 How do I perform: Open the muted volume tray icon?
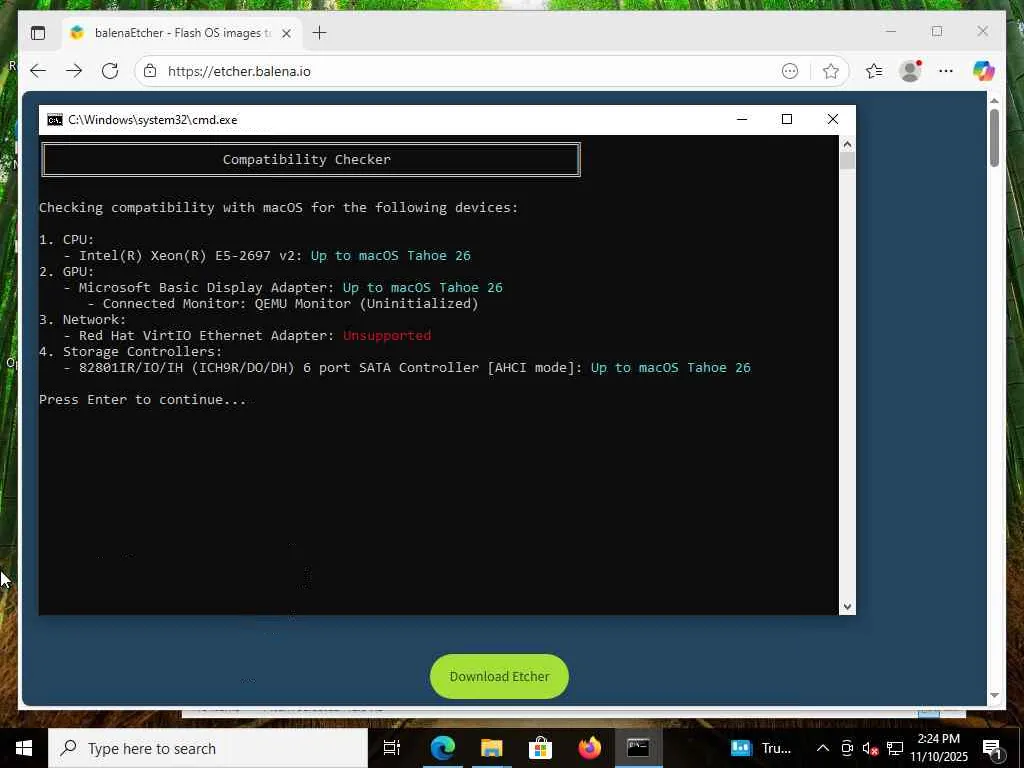(870, 748)
